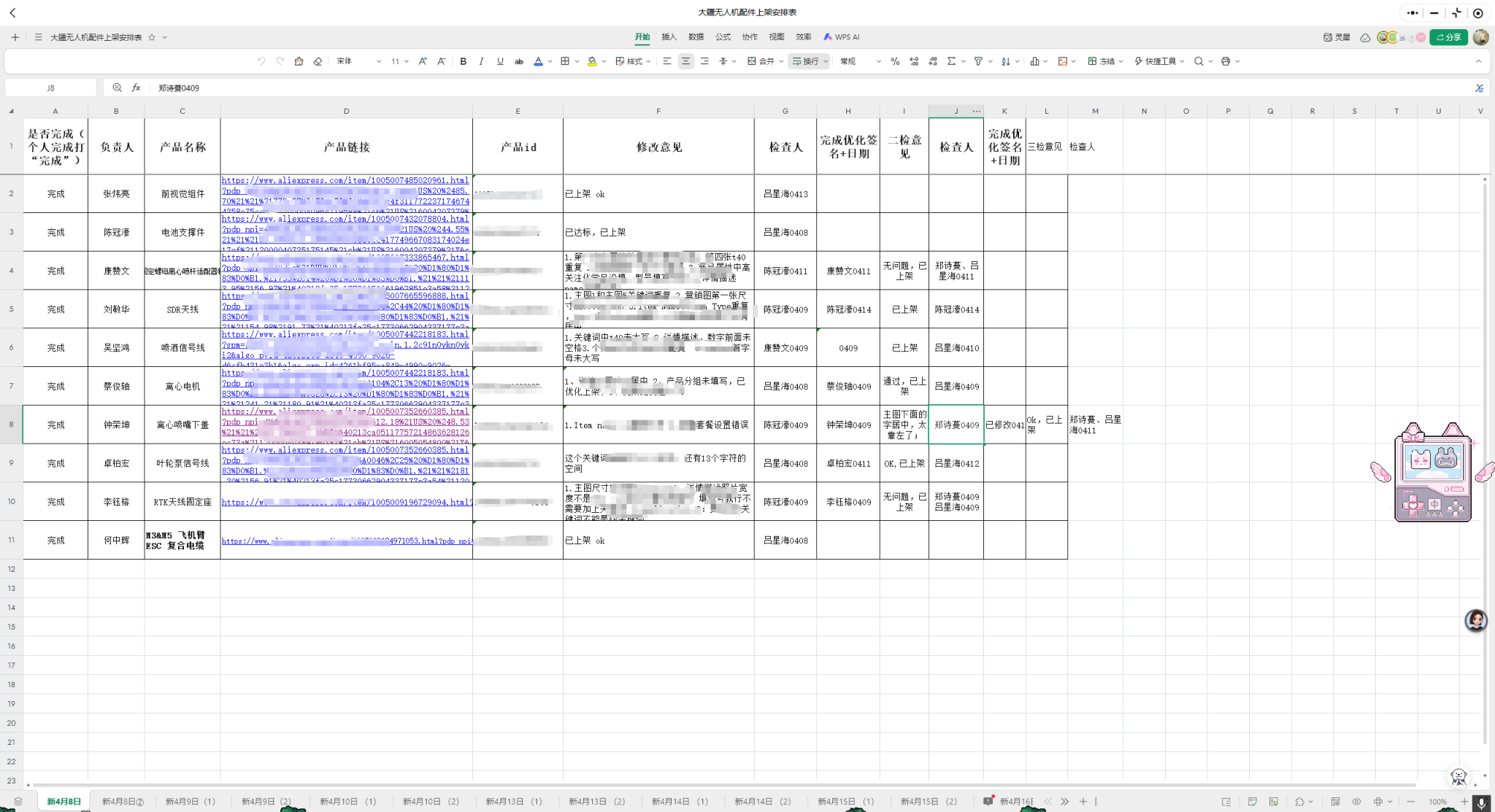Open the 插入 ribbon tab

coord(669,36)
